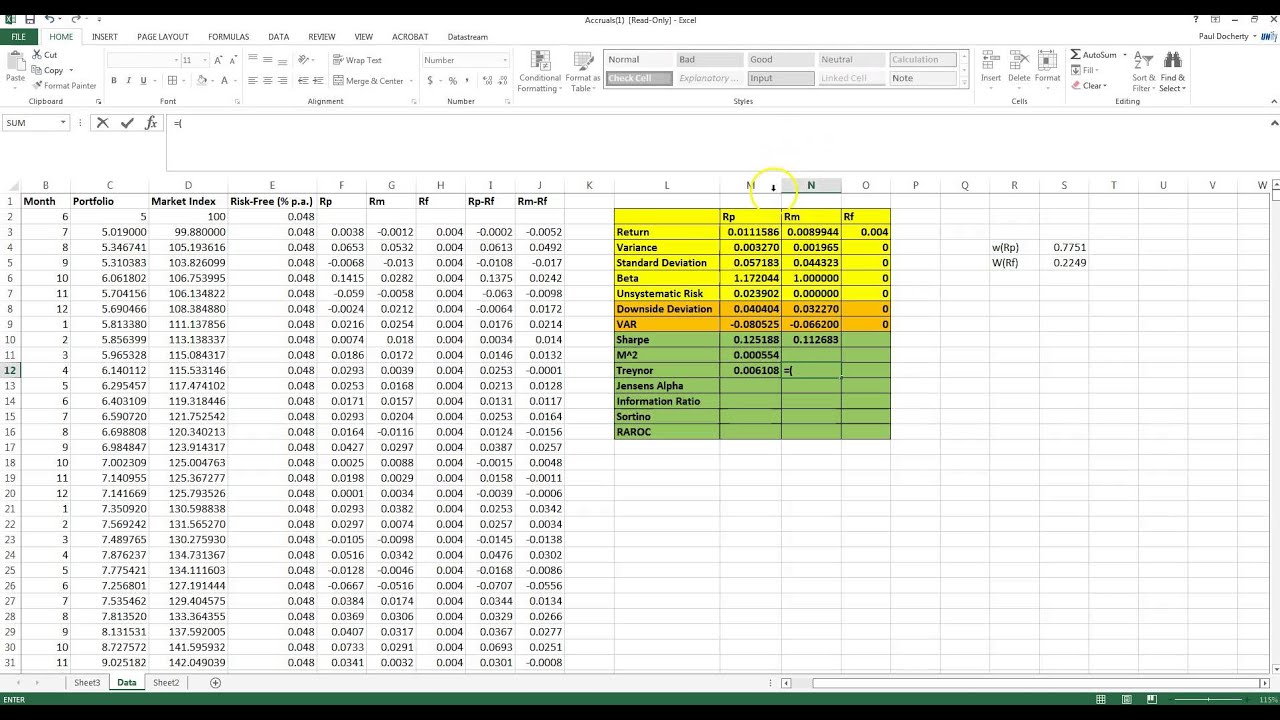Confirm the formula with the checkmark icon
This screenshot has width=1280, height=720.
point(127,123)
